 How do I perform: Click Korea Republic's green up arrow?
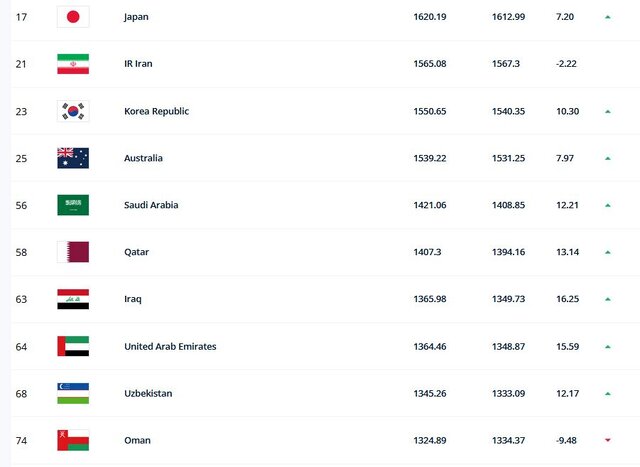(x=607, y=111)
